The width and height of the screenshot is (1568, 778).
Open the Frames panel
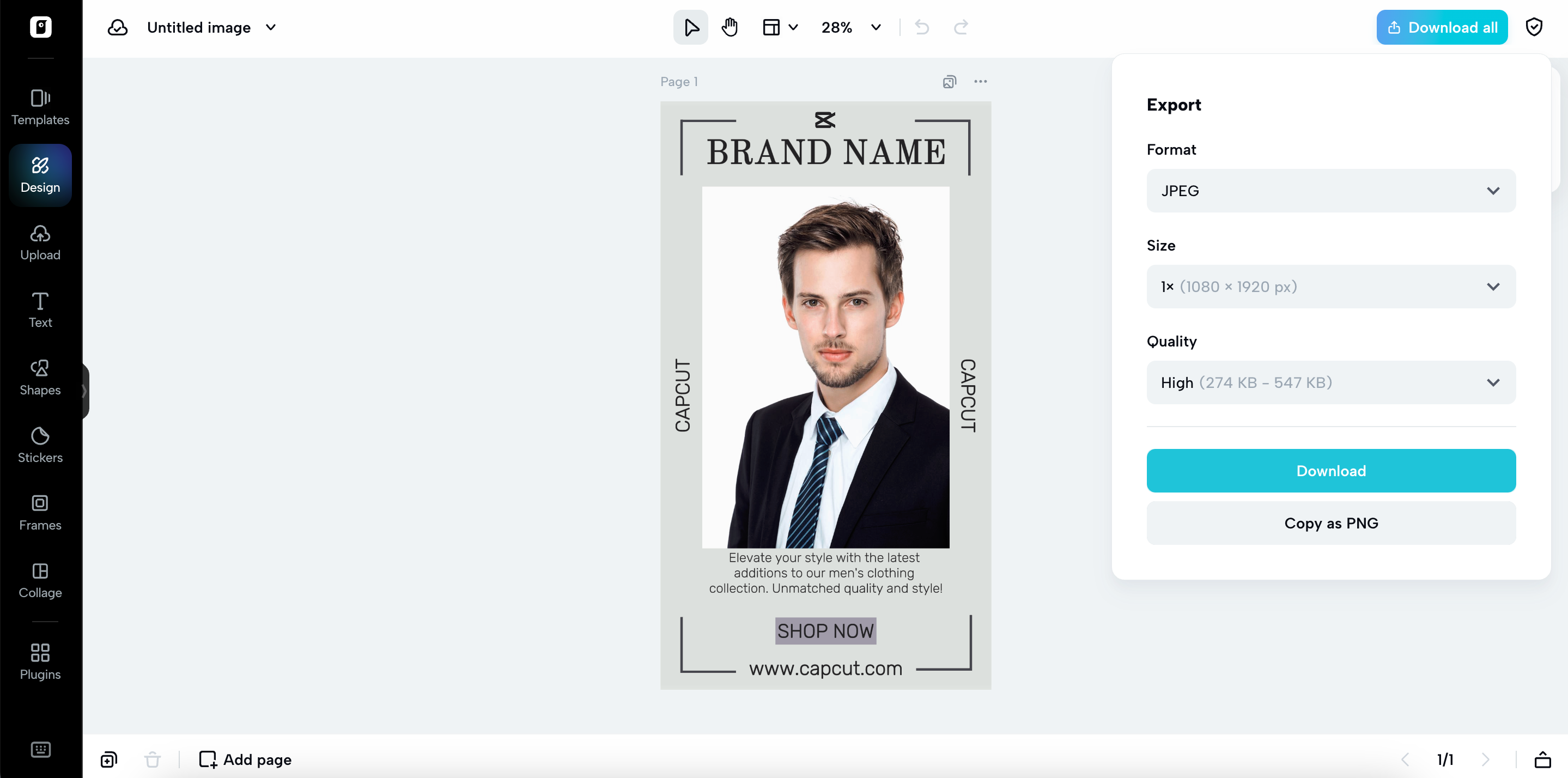pos(40,513)
